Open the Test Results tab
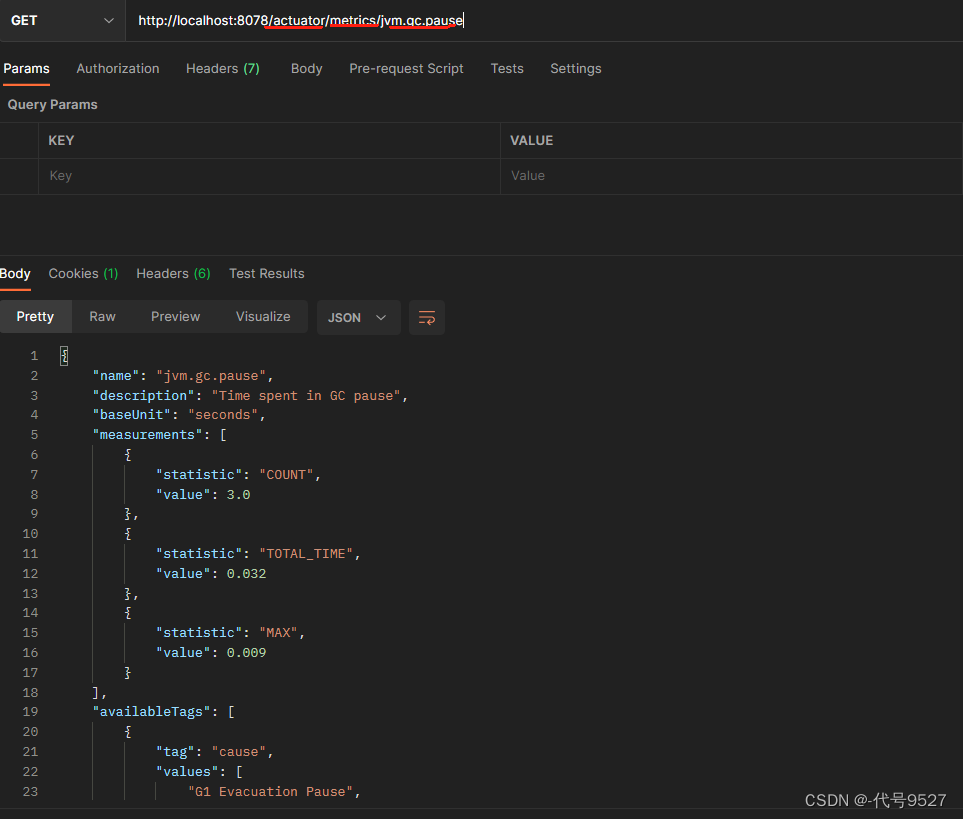 coord(266,274)
